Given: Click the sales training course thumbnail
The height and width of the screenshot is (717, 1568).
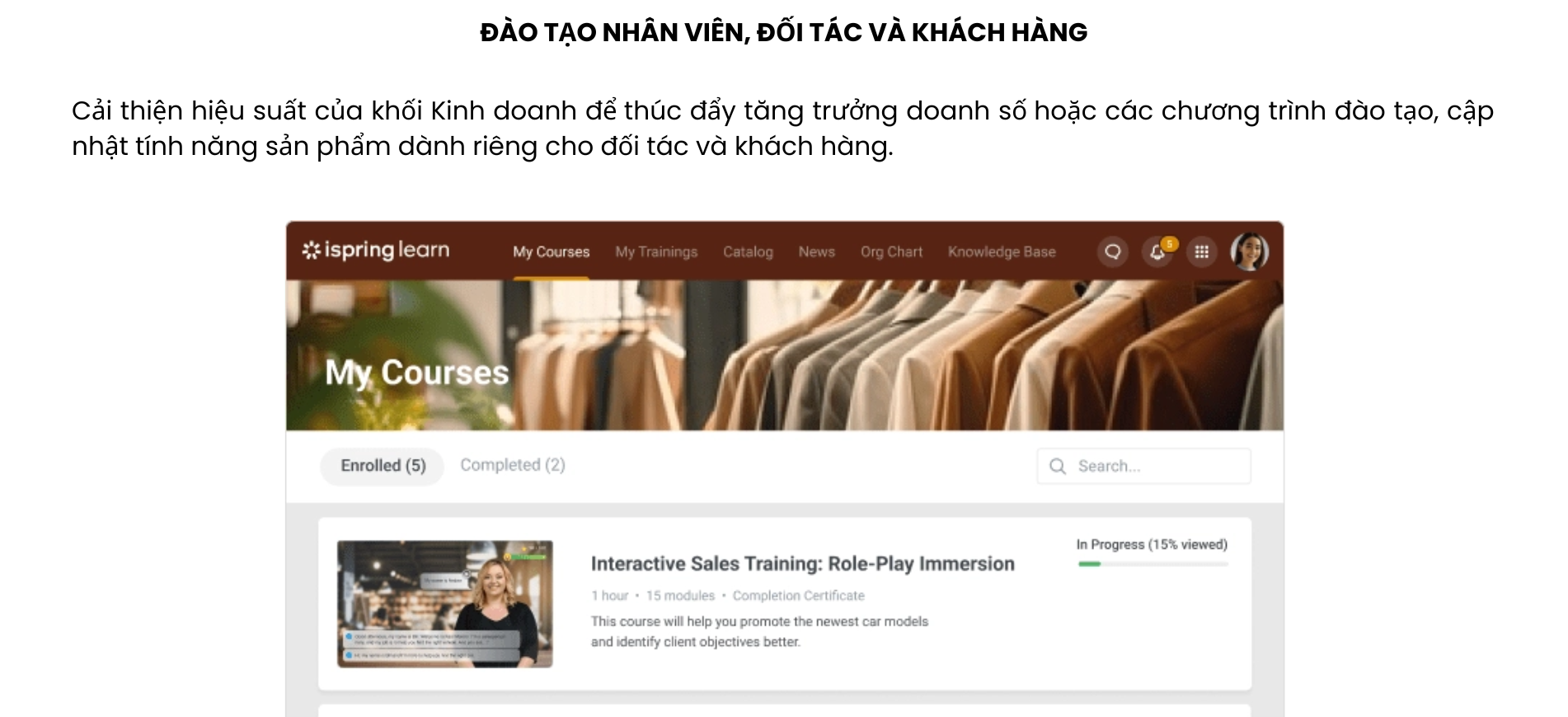Looking at the screenshot, I should point(445,604).
